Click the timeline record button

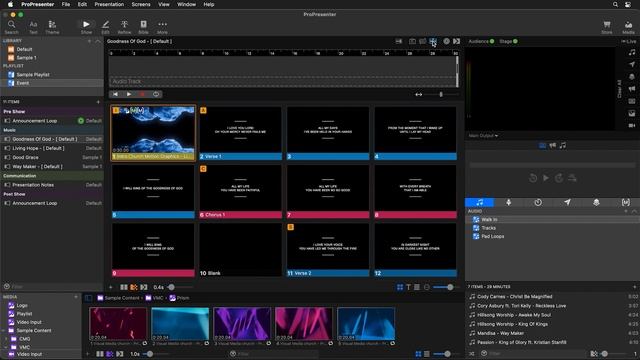click(x=142, y=94)
